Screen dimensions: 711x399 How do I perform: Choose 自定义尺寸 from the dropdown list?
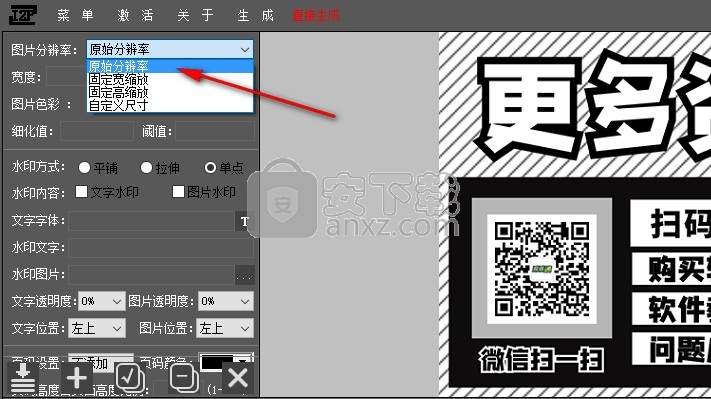coord(170,105)
